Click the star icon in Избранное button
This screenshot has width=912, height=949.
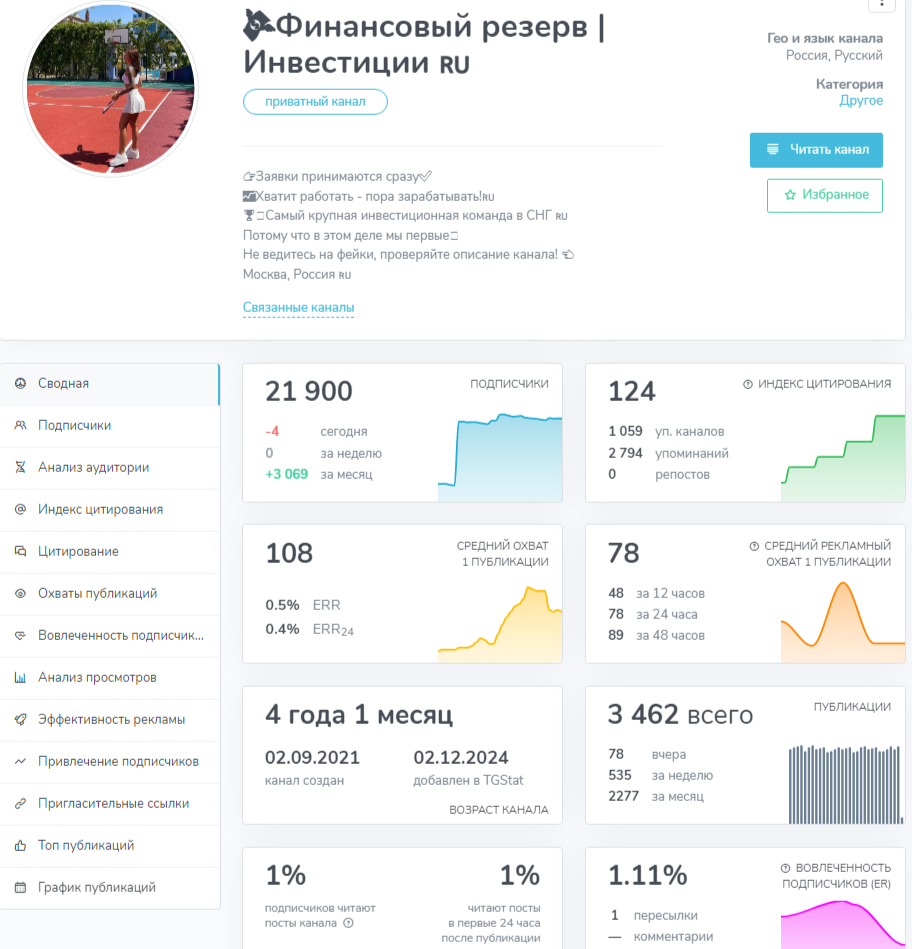point(790,195)
